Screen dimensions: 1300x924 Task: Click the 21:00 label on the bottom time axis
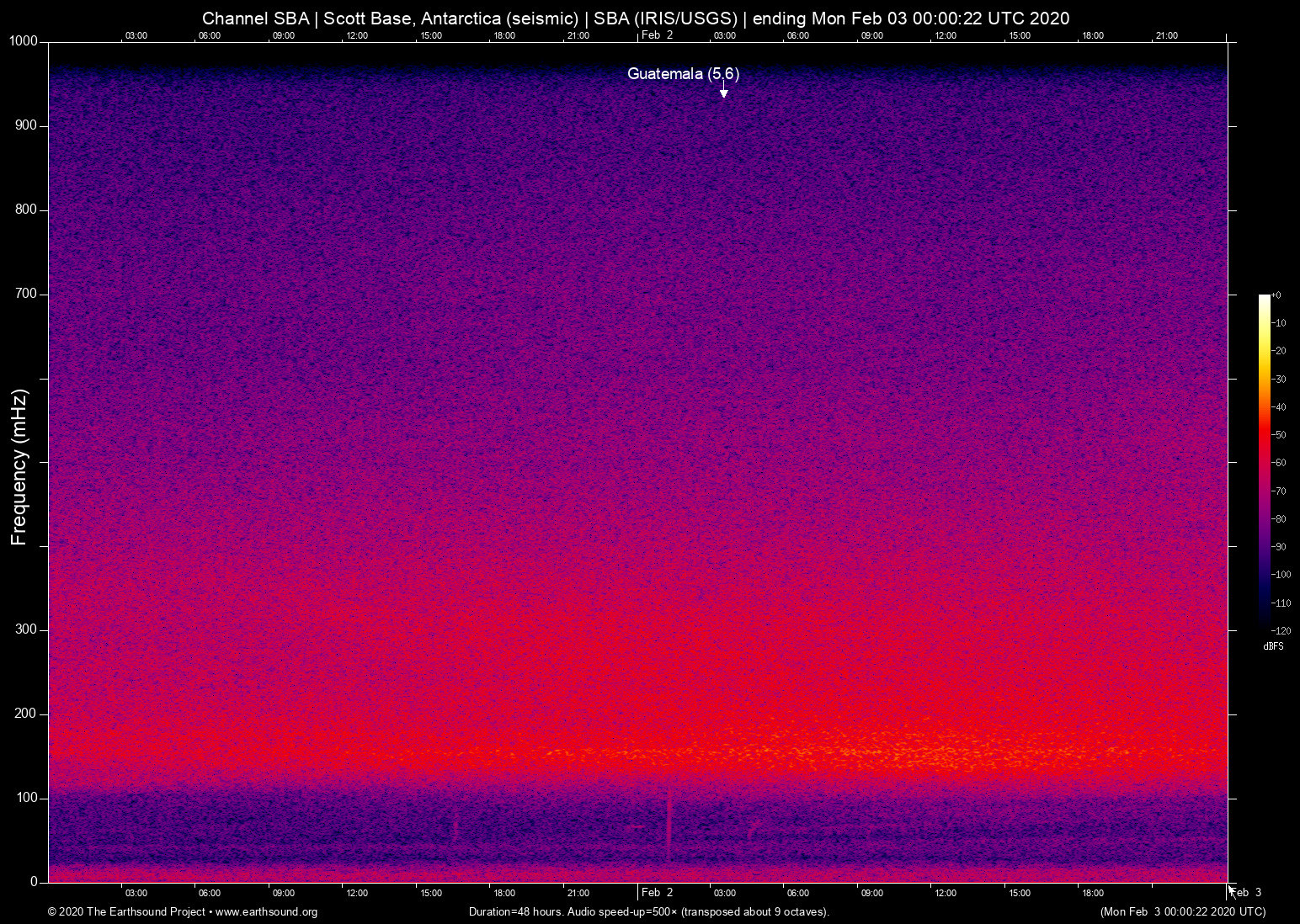tap(578, 893)
